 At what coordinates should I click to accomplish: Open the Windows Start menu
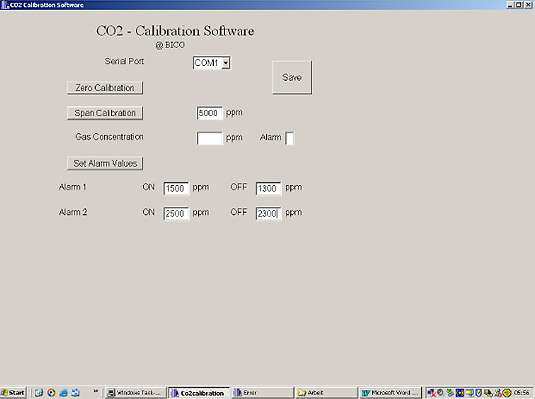click(x=13, y=393)
